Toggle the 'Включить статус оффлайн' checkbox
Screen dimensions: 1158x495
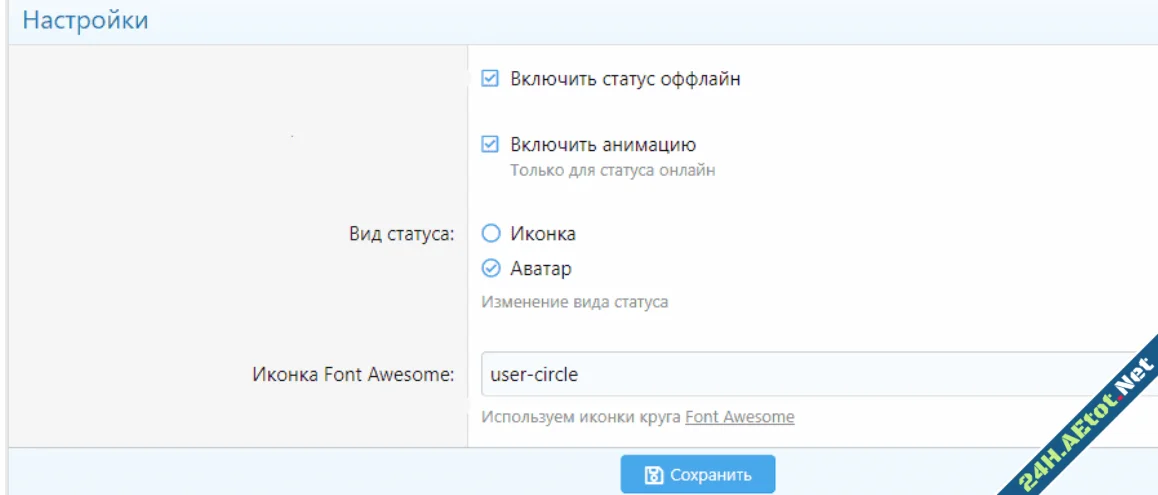[490, 79]
